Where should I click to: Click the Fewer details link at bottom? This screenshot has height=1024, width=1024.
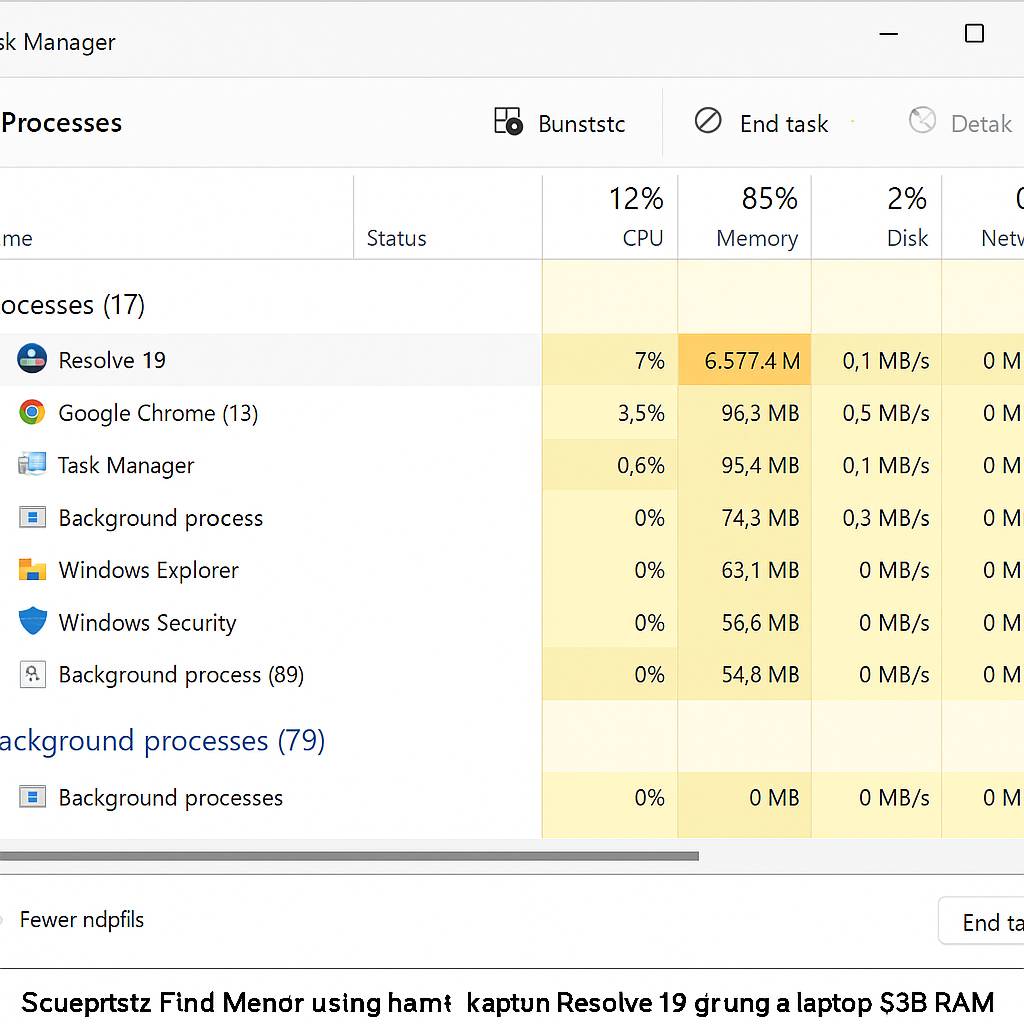pyautogui.click(x=82, y=920)
